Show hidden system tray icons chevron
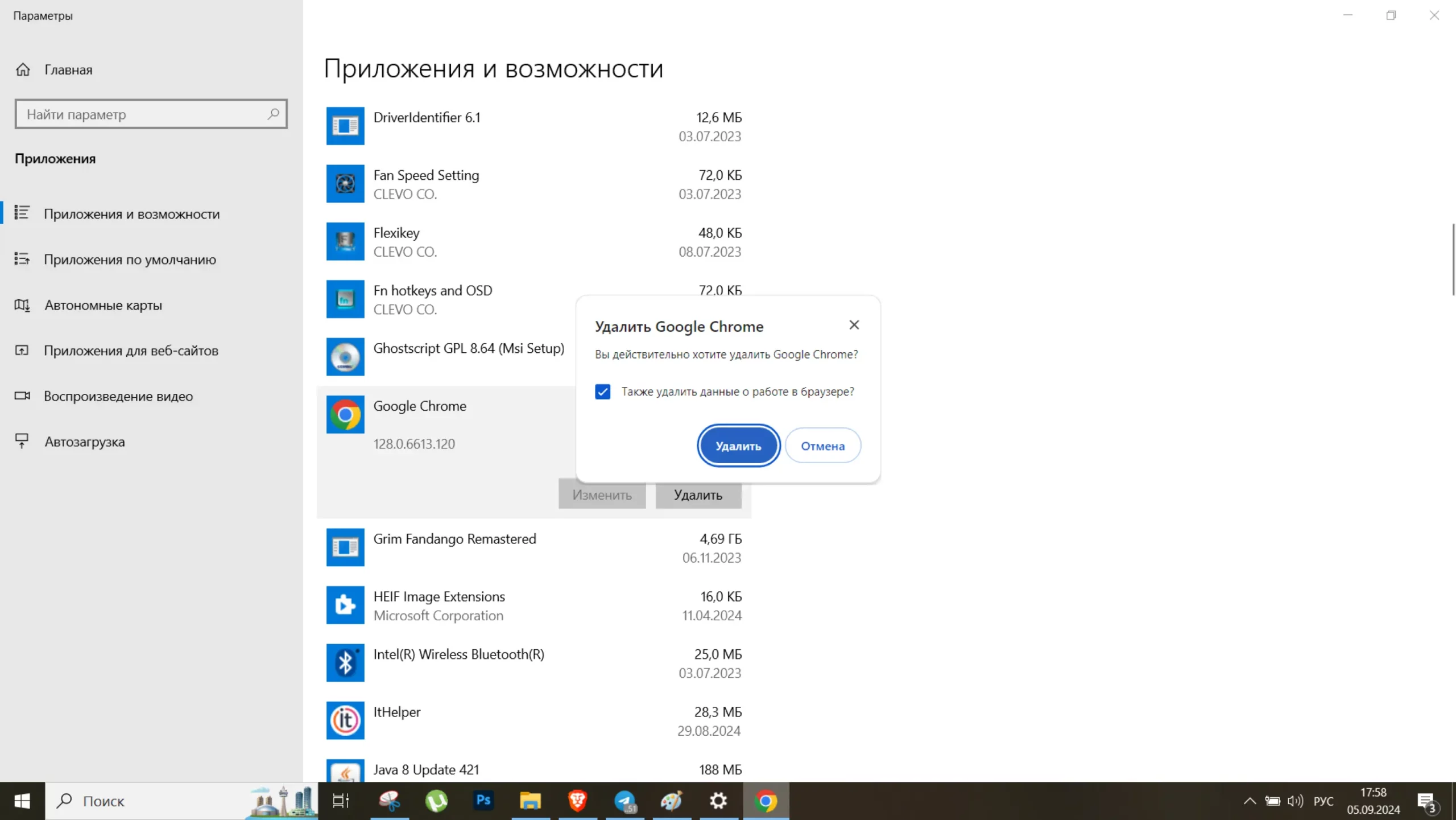The height and width of the screenshot is (820, 1456). 1249,801
